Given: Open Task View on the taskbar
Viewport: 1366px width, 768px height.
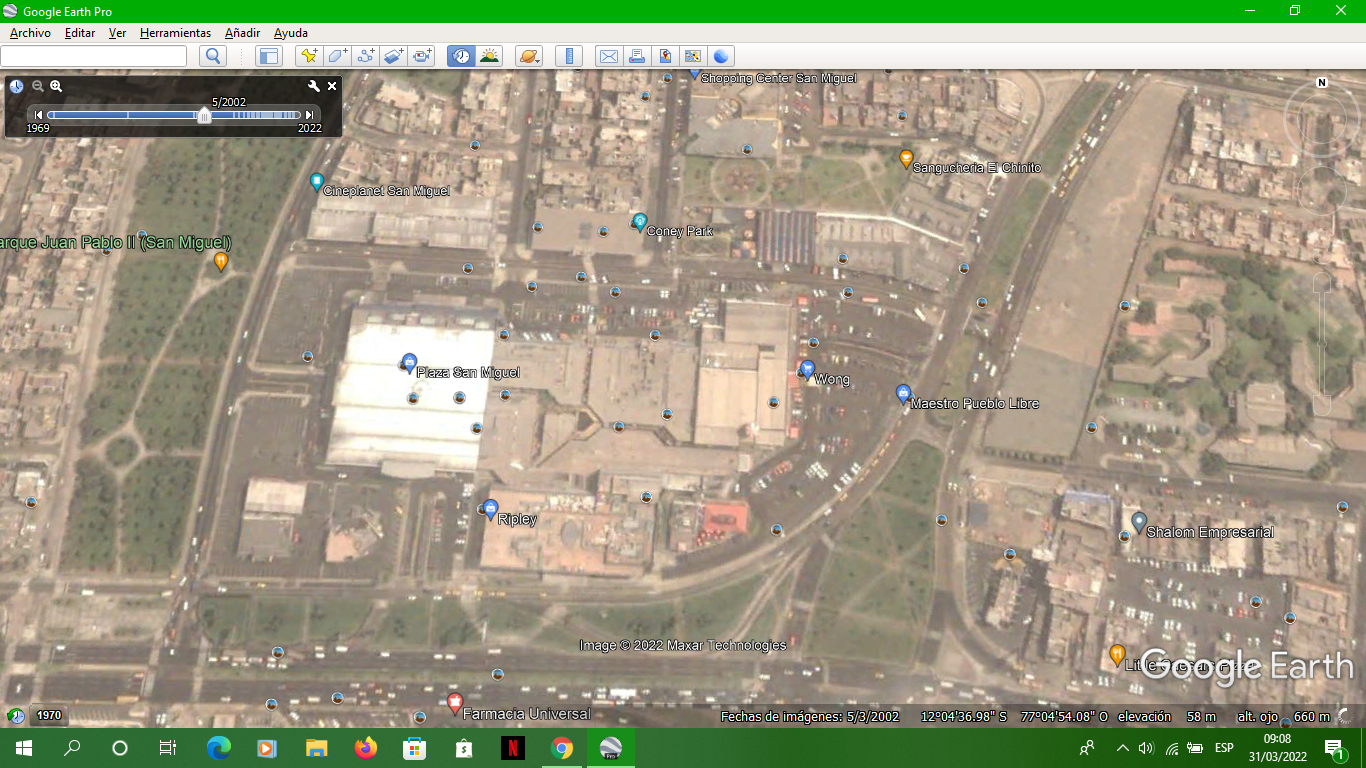Looking at the screenshot, I should tap(168, 748).
